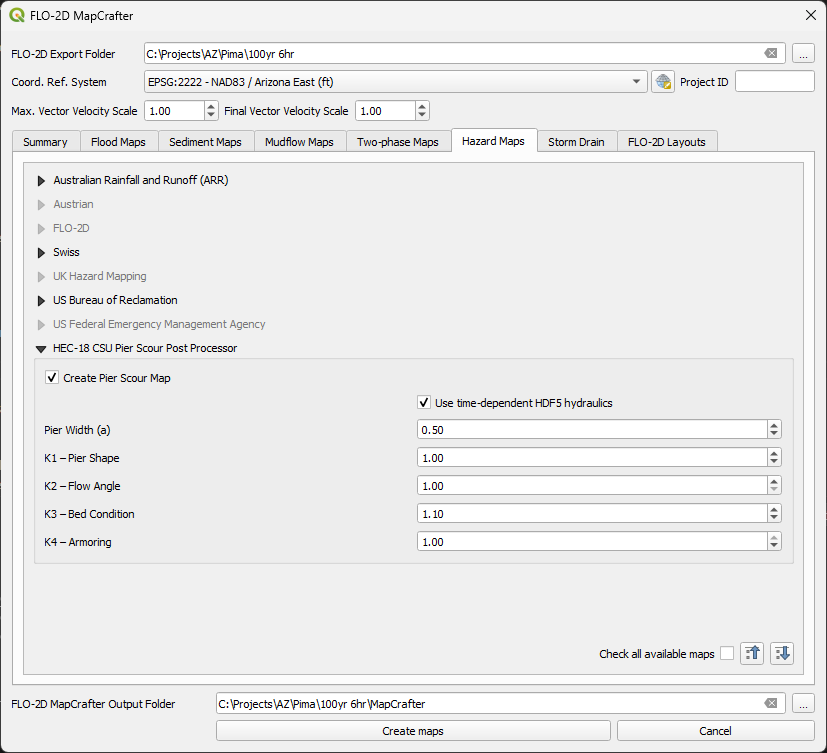Viewport: 827px width, 753px height.
Task: Open the Coord. Ref. System dropdown
Action: pos(637,82)
